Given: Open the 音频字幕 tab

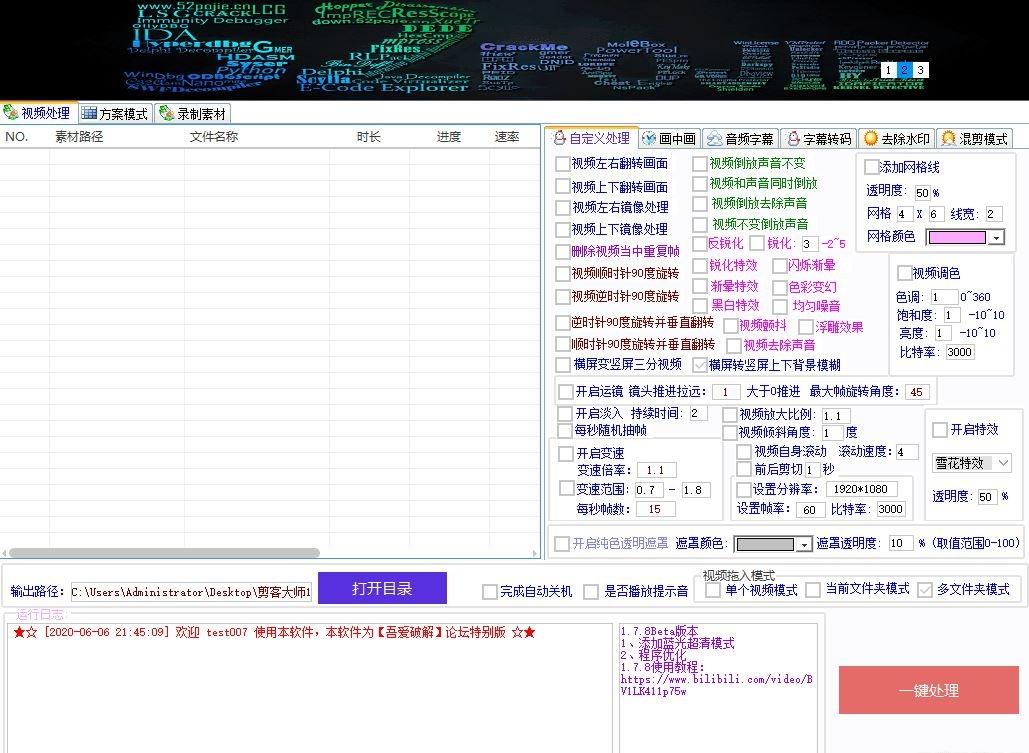Looking at the screenshot, I should point(741,139).
